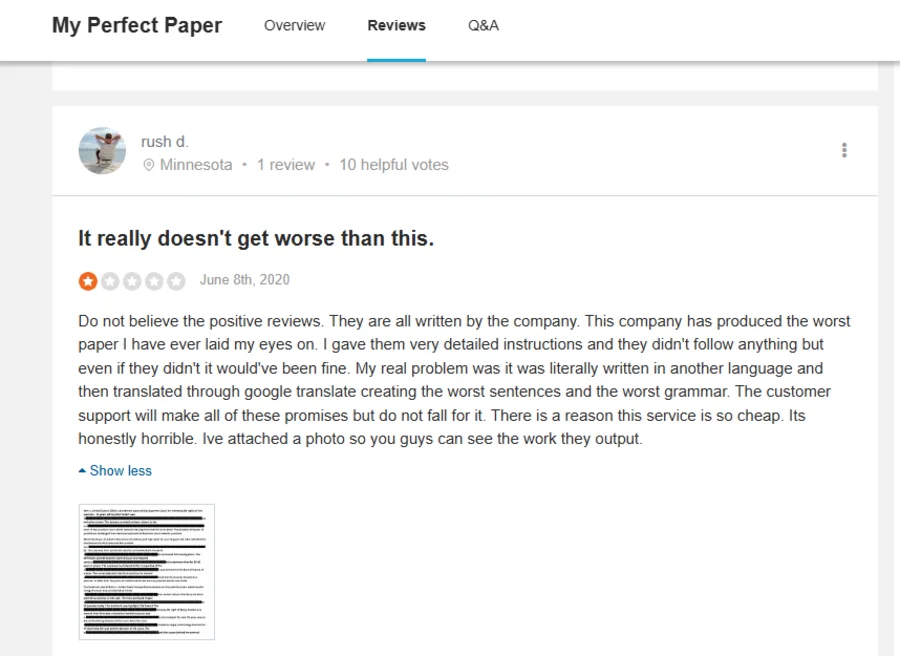Open the Q&A tab
900x656 pixels.
point(483,25)
